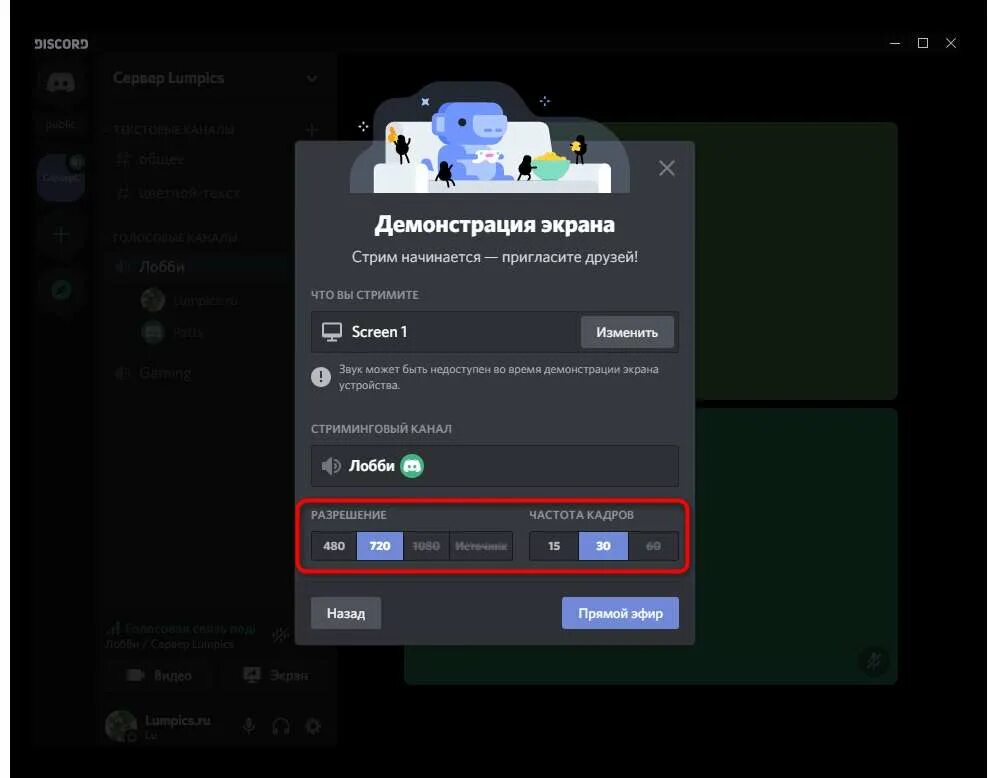Start the stream with Прямой эфир
The height and width of the screenshot is (778, 990).
tap(620, 613)
